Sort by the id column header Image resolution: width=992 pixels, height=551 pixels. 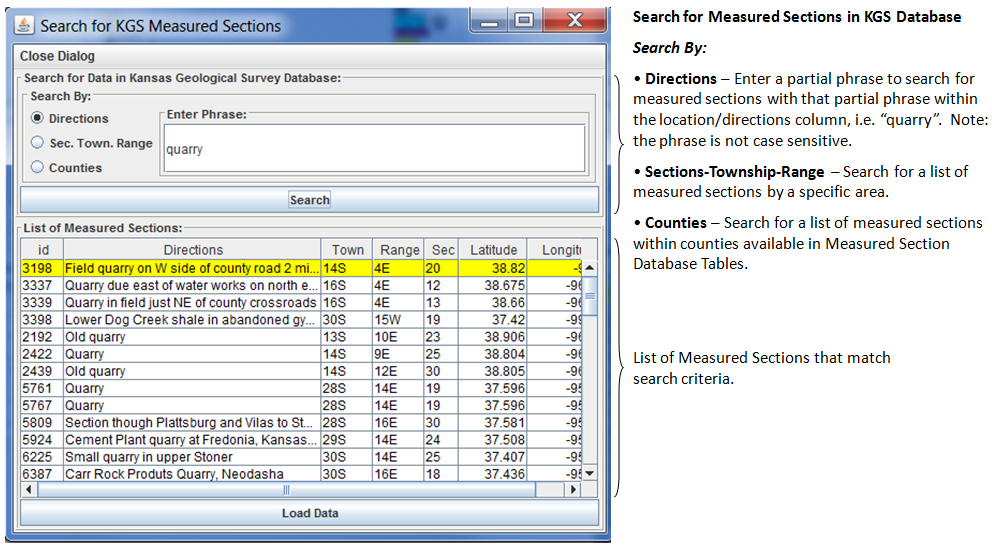point(42,250)
